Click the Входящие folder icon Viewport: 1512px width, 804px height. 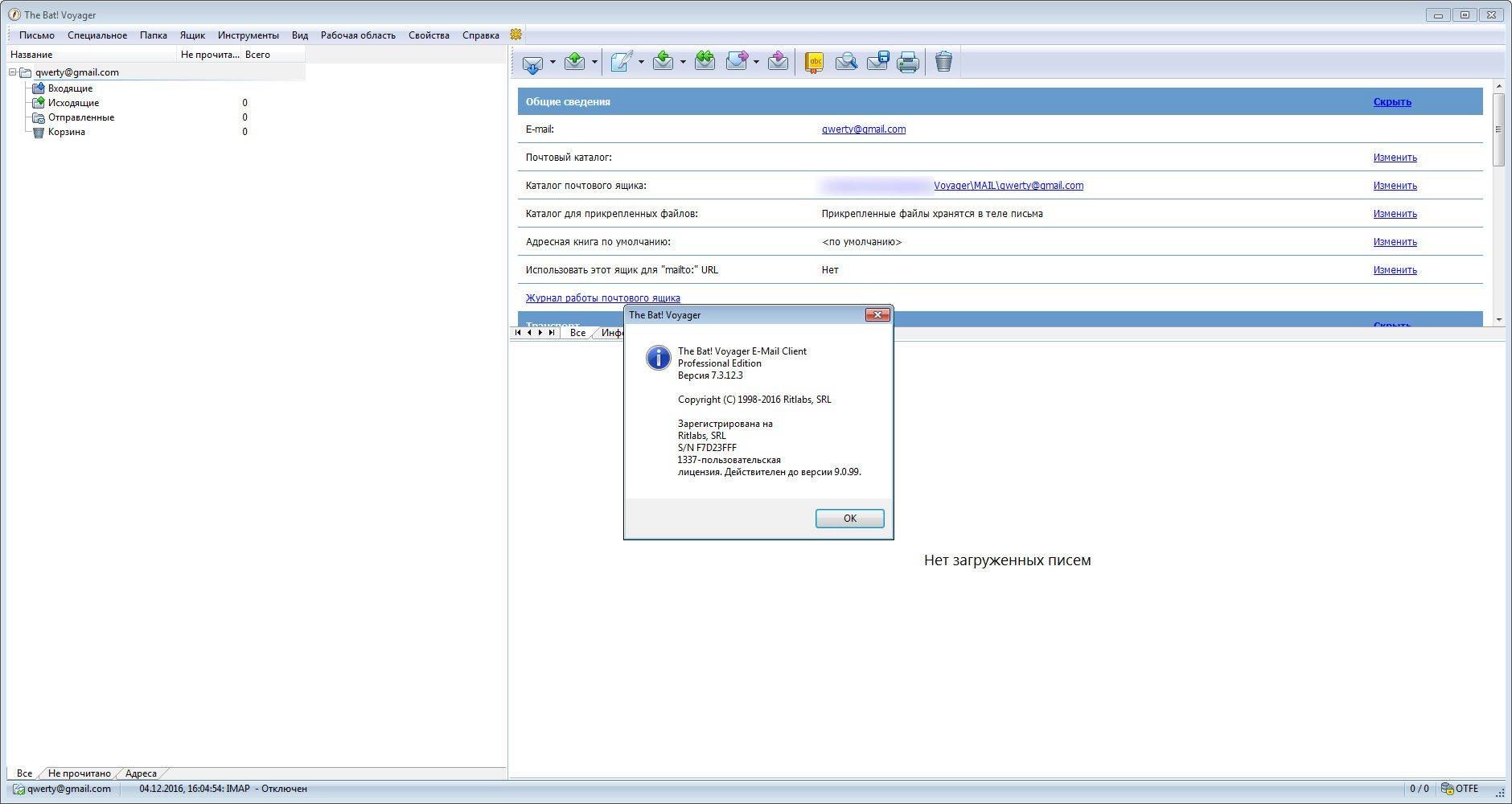[38, 88]
